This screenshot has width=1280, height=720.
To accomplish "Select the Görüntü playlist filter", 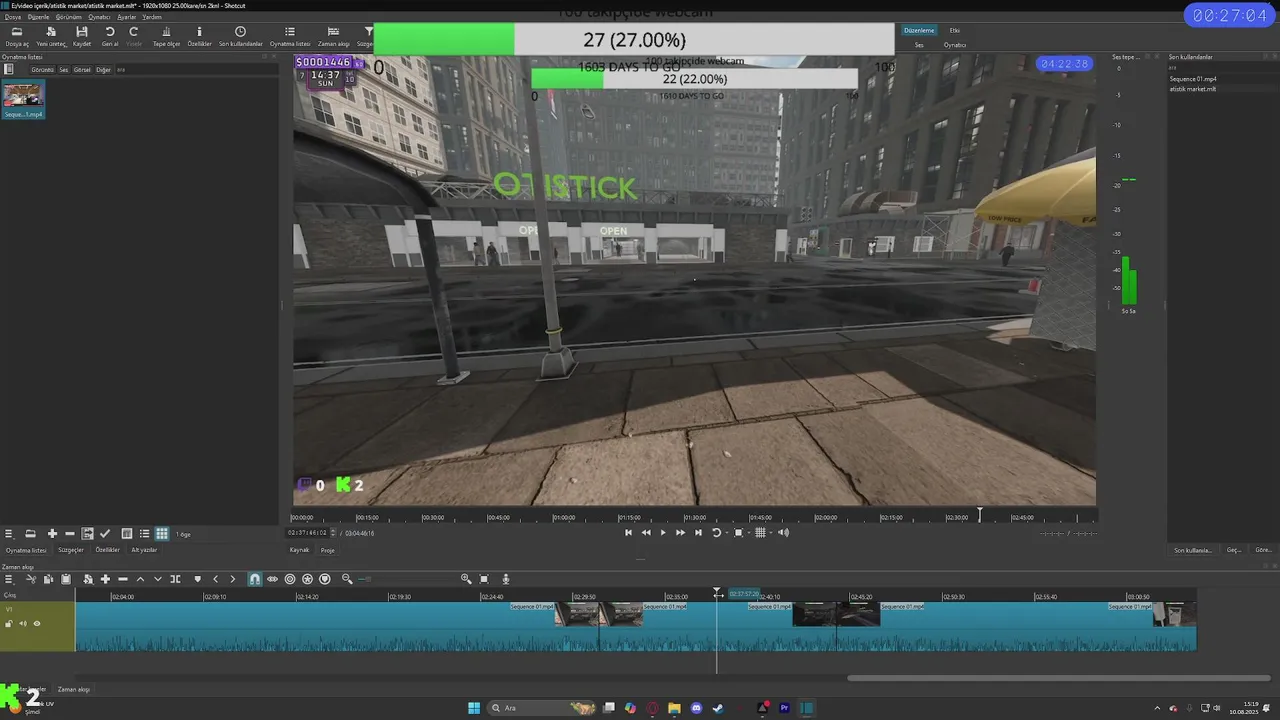I will pos(42,70).
